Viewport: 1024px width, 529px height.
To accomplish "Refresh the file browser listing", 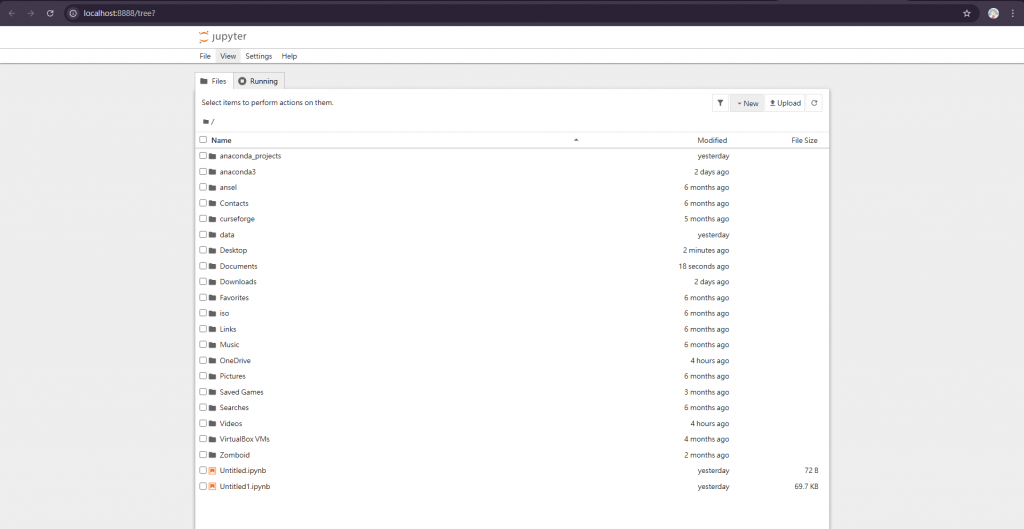I will pyautogui.click(x=814, y=103).
